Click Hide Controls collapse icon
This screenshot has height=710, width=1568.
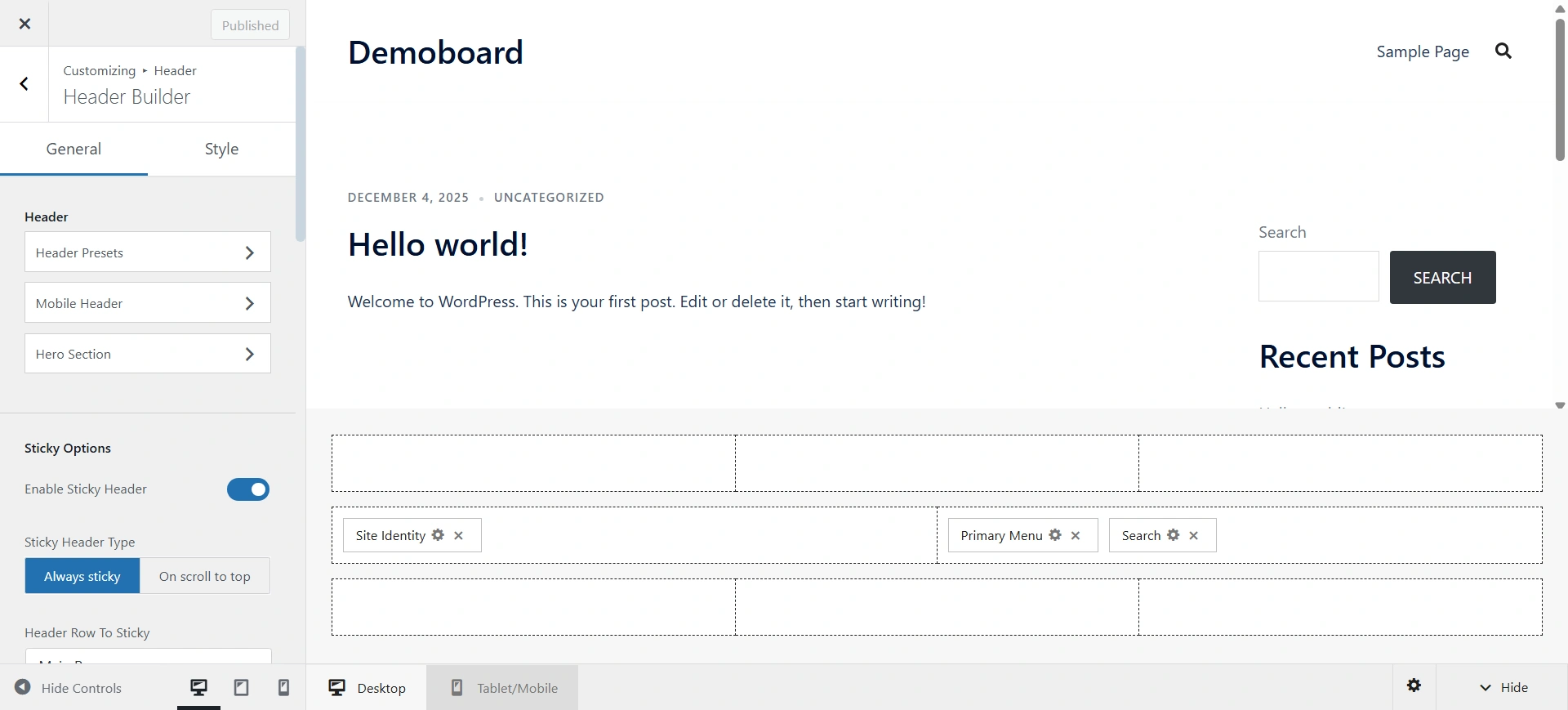tap(23, 687)
